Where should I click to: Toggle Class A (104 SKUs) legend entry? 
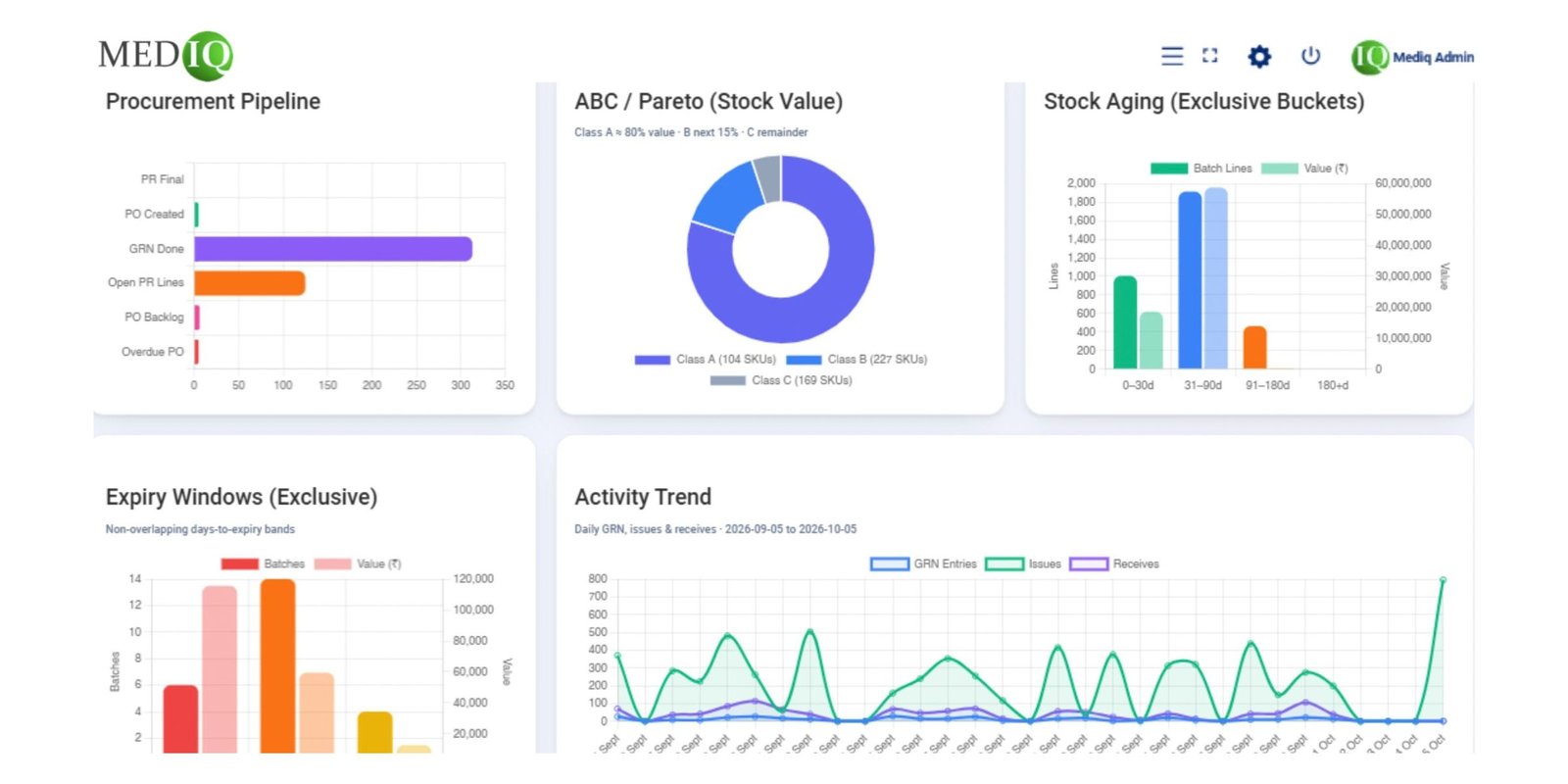(x=706, y=360)
